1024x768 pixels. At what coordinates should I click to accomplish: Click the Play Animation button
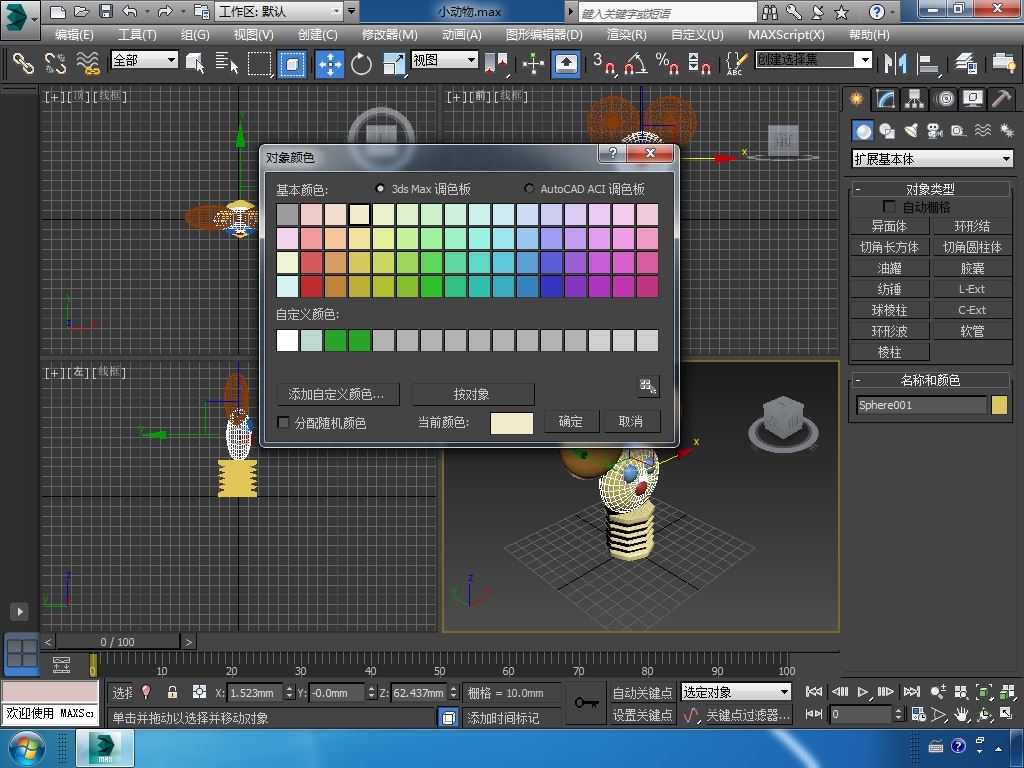(863, 692)
